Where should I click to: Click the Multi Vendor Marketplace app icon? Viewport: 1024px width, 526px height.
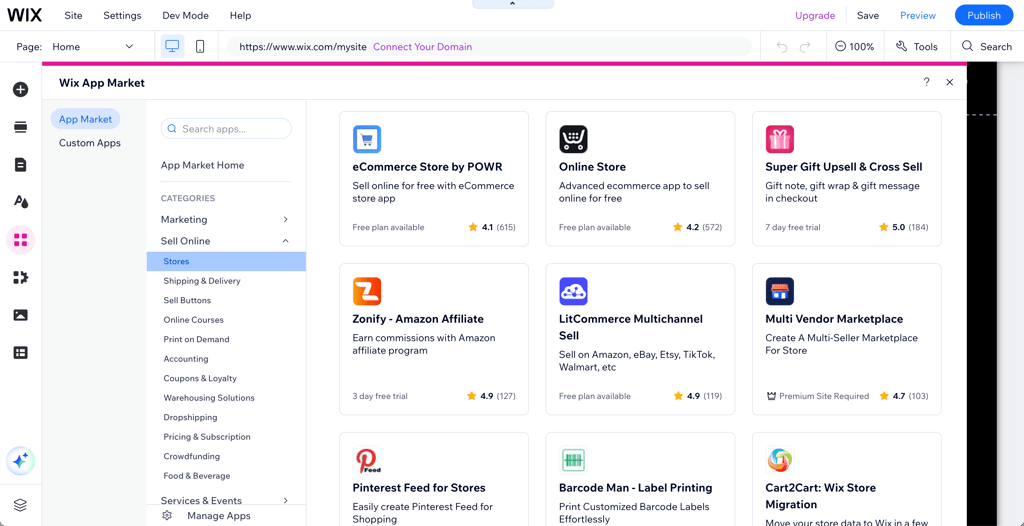780,291
